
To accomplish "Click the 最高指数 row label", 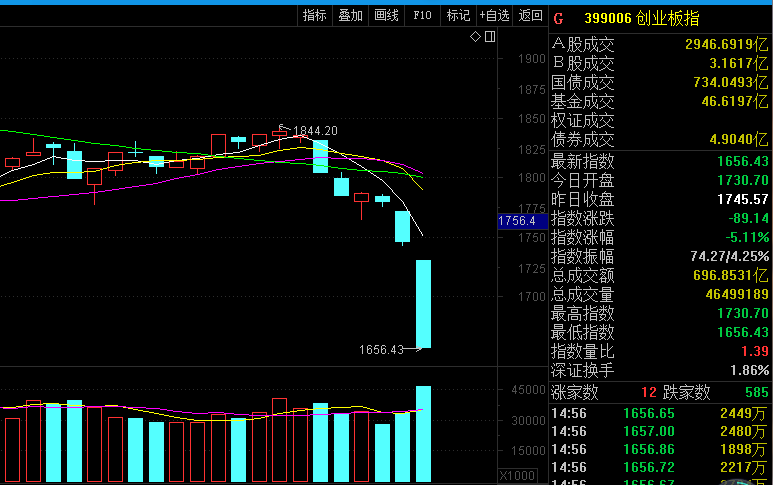I will pyautogui.click(x=582, y=313).
